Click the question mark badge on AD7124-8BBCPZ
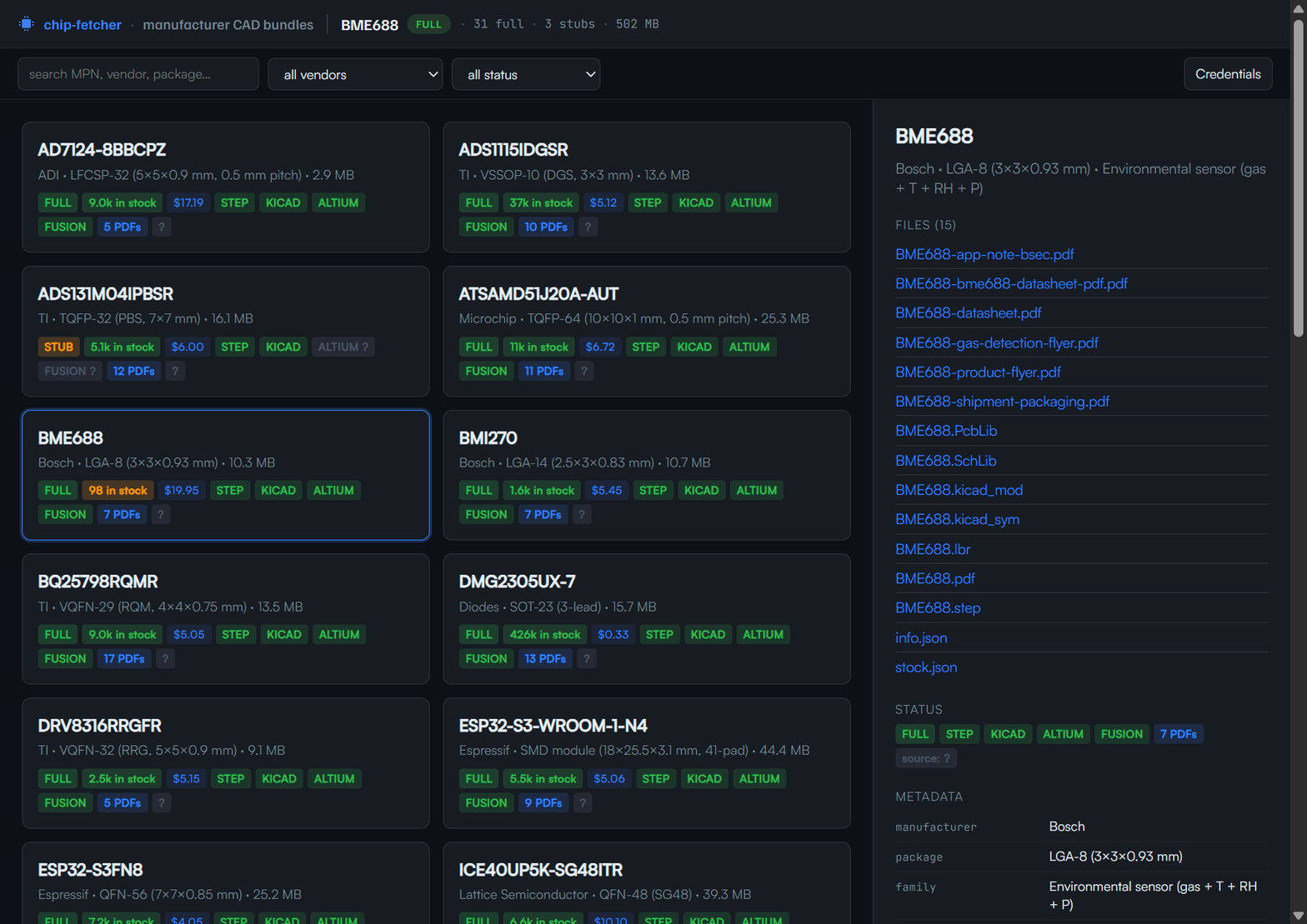 [x=162, y=227]
